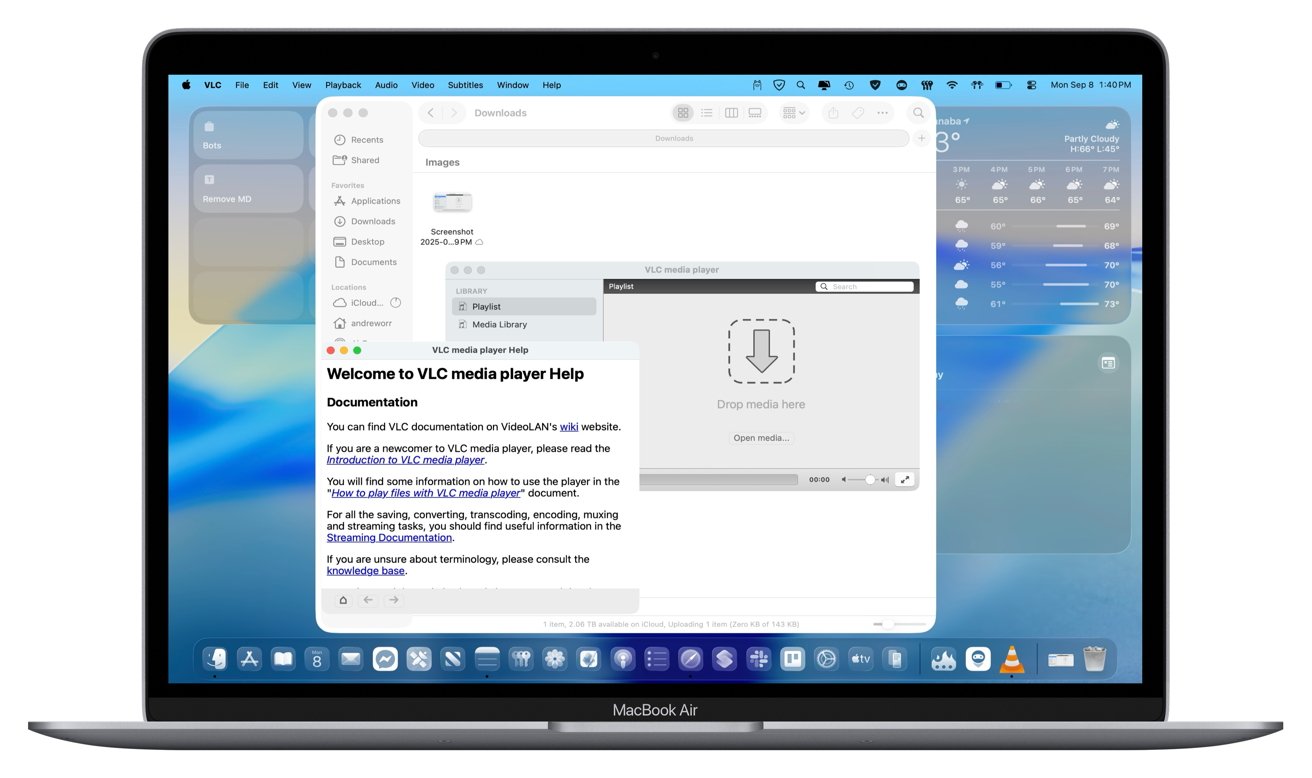Image resolution: width=1312 pixels, height=778 pixels.
Task: Click the VLC volume slider
Action: click(870, 479)
